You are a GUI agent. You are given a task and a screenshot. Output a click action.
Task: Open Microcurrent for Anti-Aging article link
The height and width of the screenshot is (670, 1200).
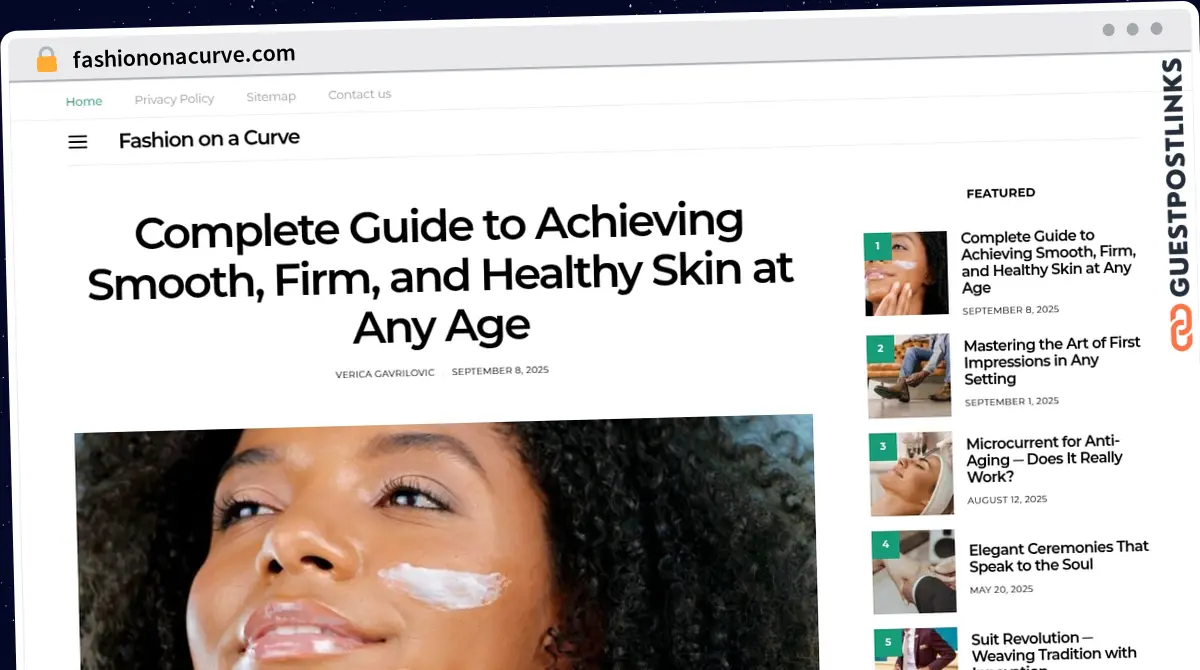pos(1044,459)
